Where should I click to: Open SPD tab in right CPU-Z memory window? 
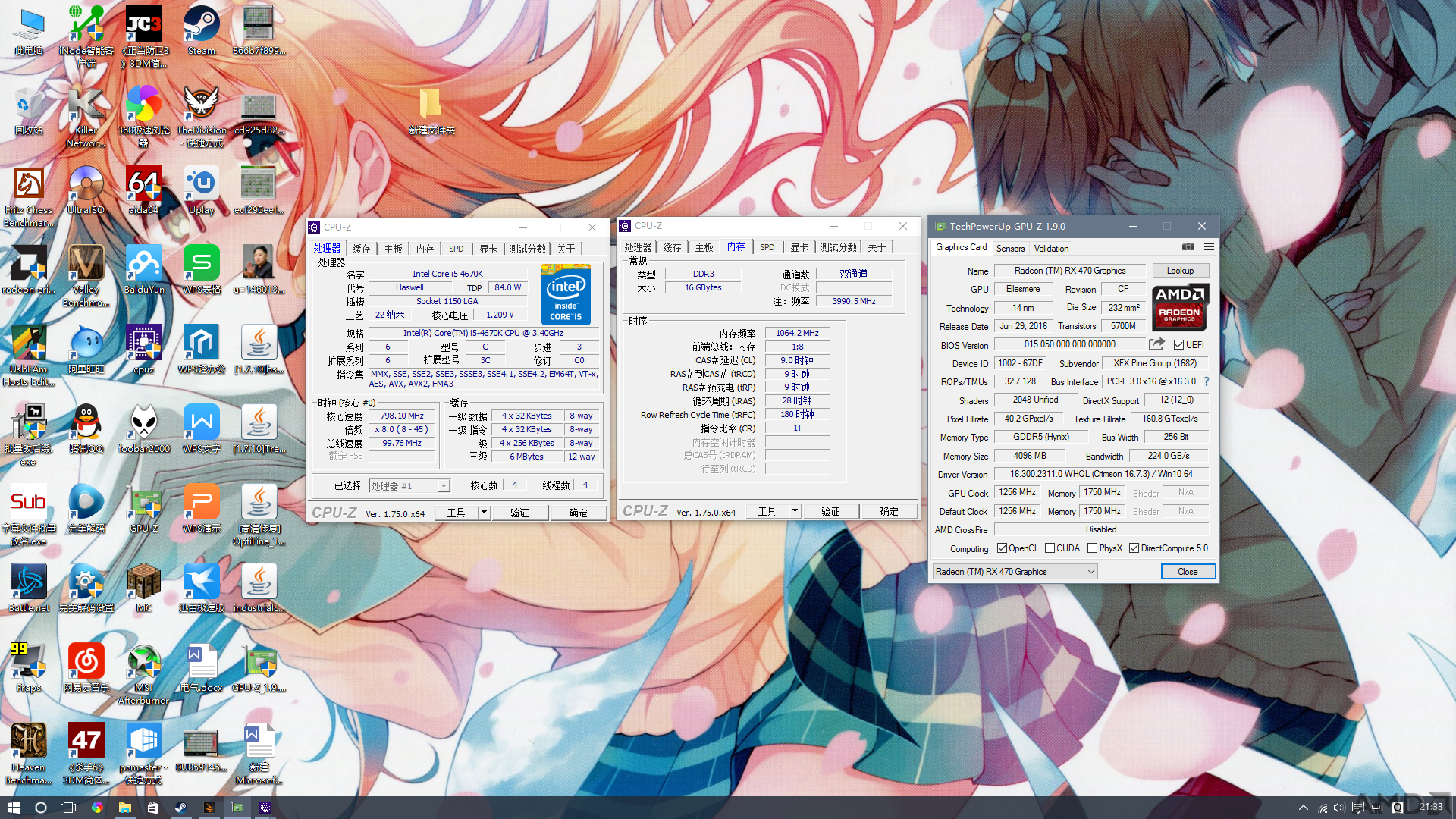pos(767,247)
